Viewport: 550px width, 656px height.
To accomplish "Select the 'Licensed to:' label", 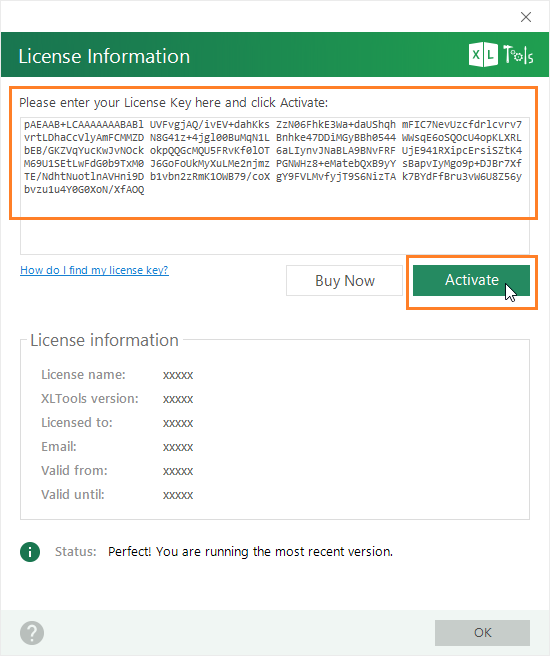I will coord(77,423).
